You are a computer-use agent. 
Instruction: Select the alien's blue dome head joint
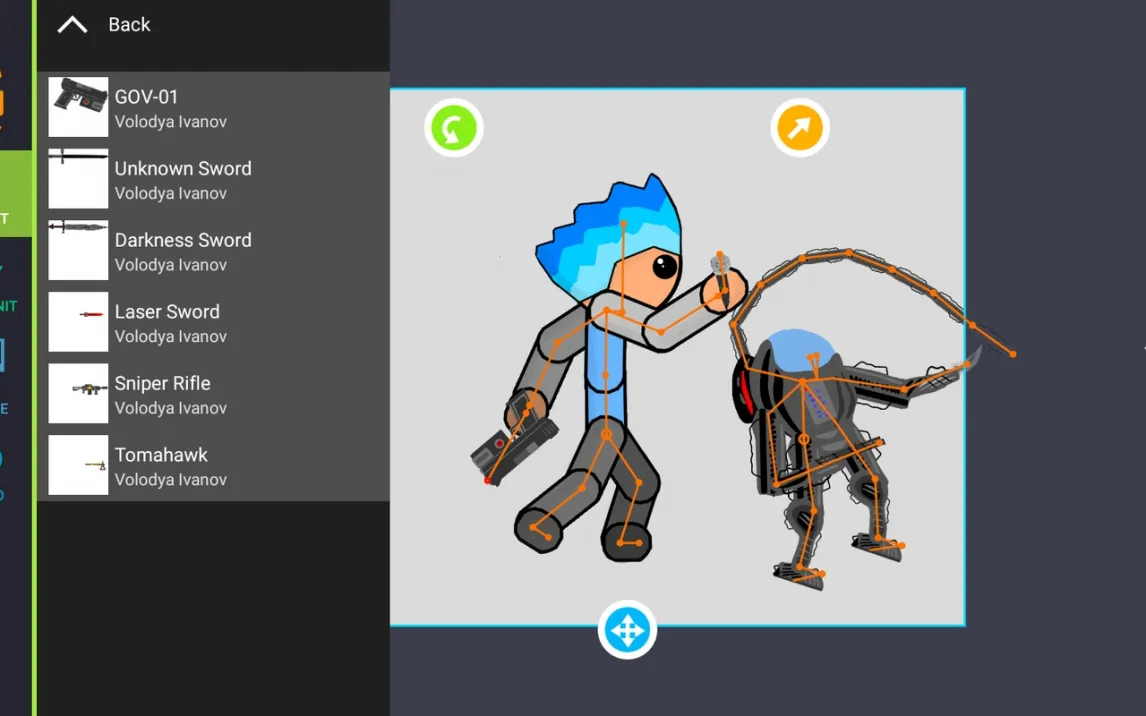tap(813, 357)
